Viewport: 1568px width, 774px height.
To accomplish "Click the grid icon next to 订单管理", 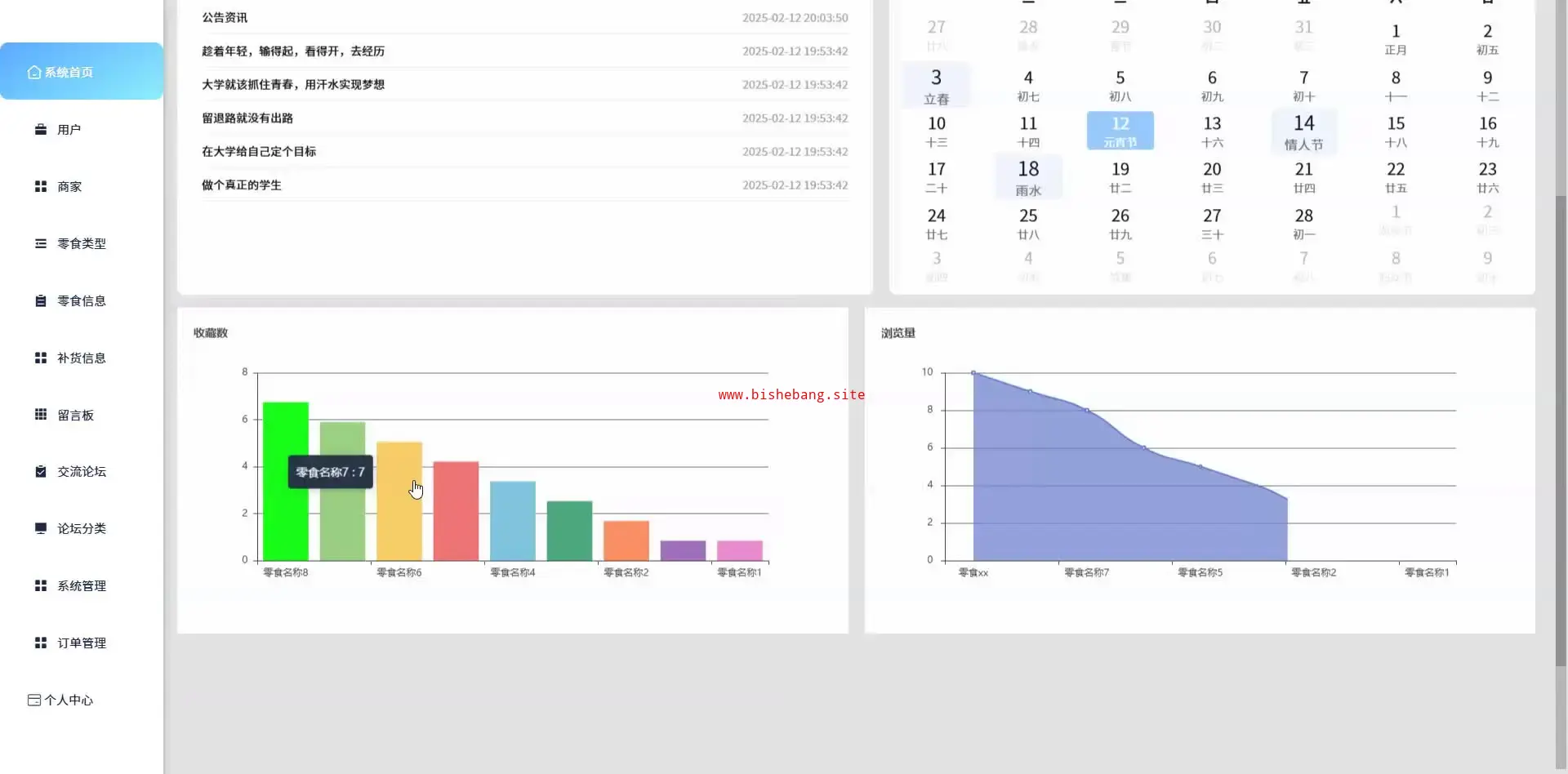I will coord(41,643).
